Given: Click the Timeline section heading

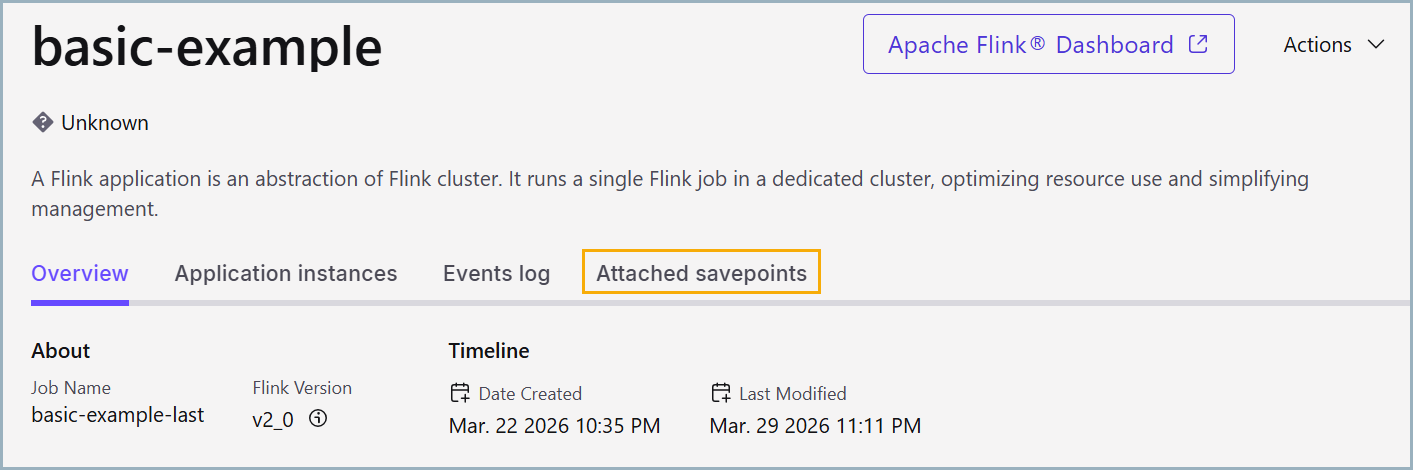Looking at the screenshot, I should [x=489, y=350].
